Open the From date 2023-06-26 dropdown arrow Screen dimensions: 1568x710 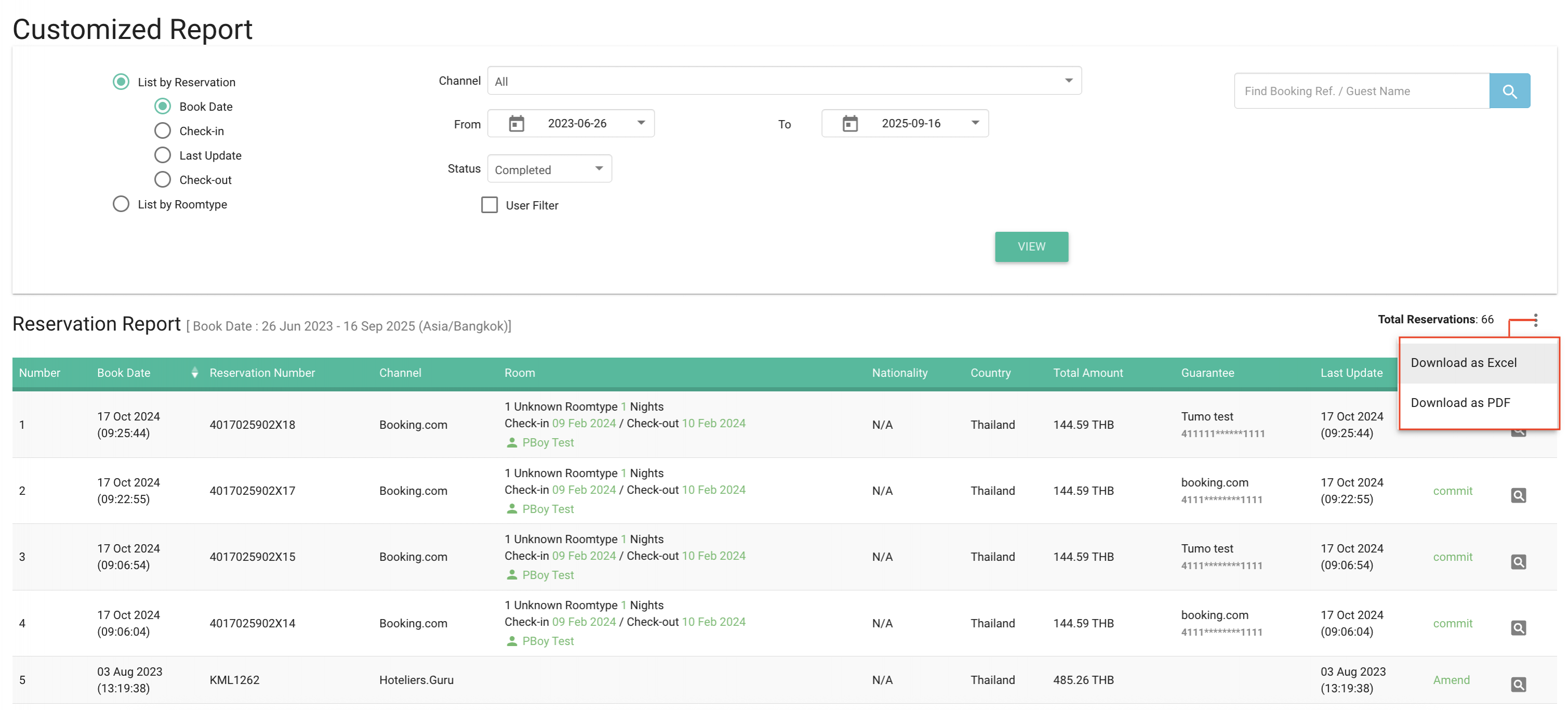pyautogui.click(x=641, y=123)
